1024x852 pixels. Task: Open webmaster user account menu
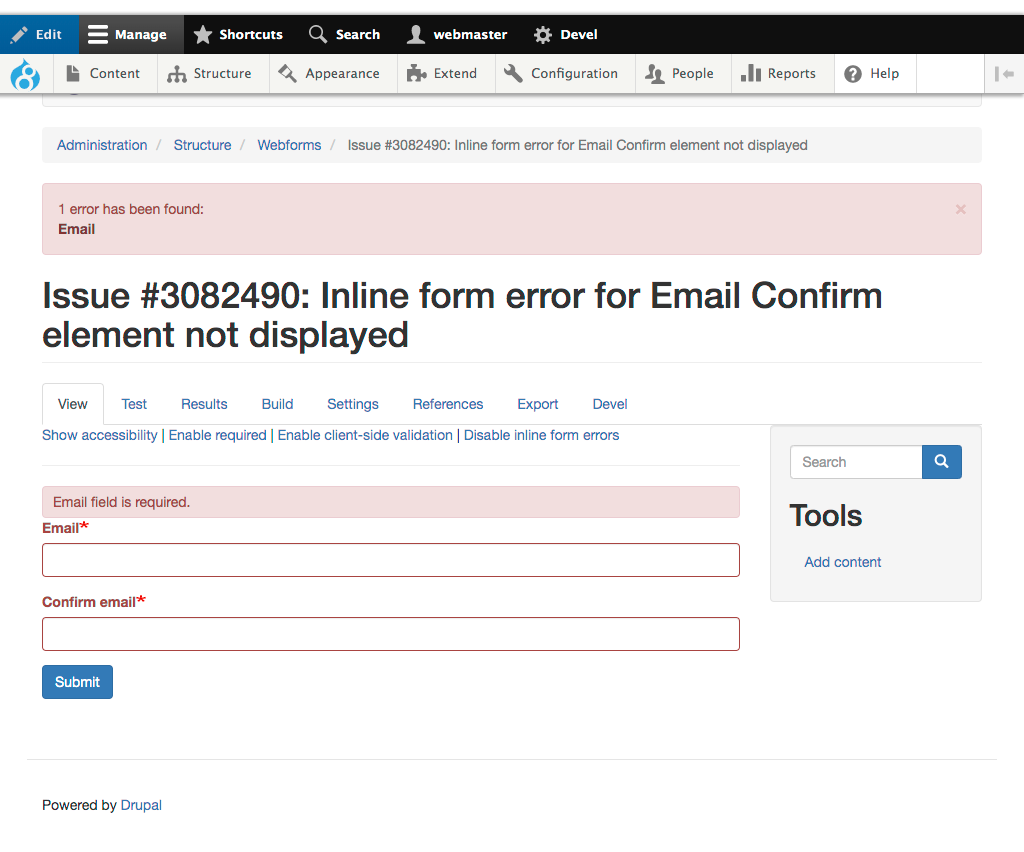[456, 35]
